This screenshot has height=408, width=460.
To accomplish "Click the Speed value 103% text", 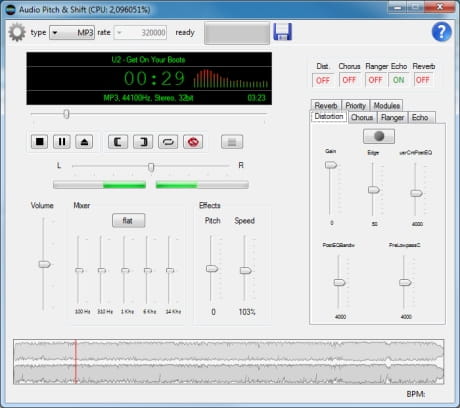I will tap(247, 312).
